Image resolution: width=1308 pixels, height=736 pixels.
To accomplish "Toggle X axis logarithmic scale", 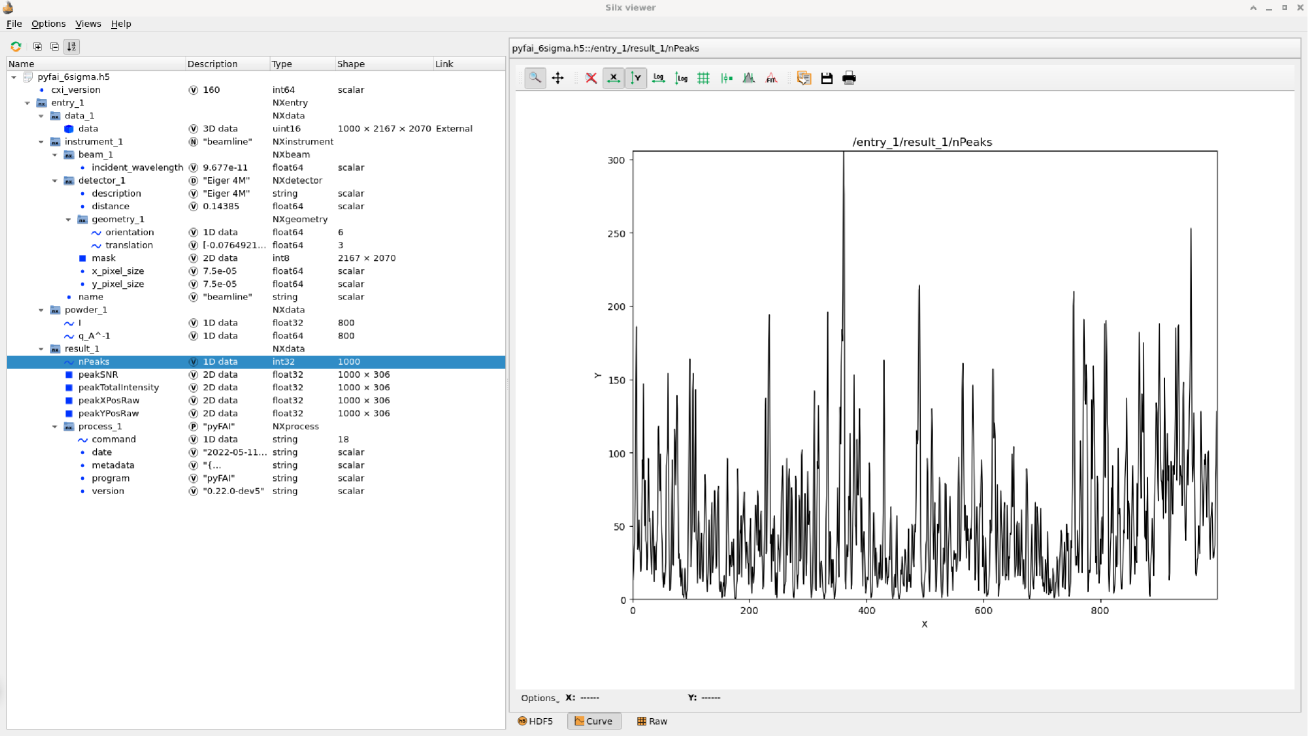I will point(659,78).
